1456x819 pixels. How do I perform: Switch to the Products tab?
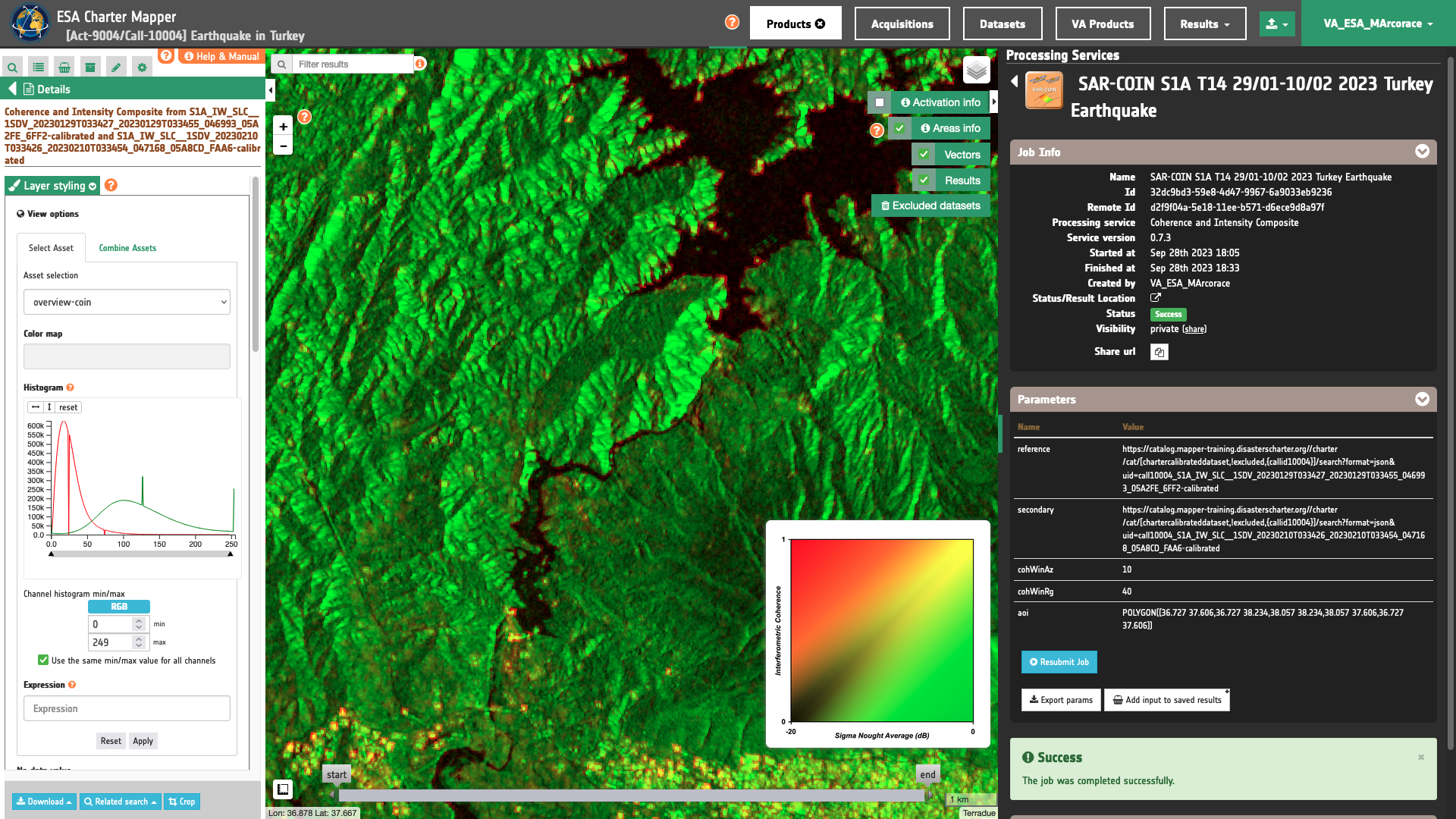pos(795,24)
